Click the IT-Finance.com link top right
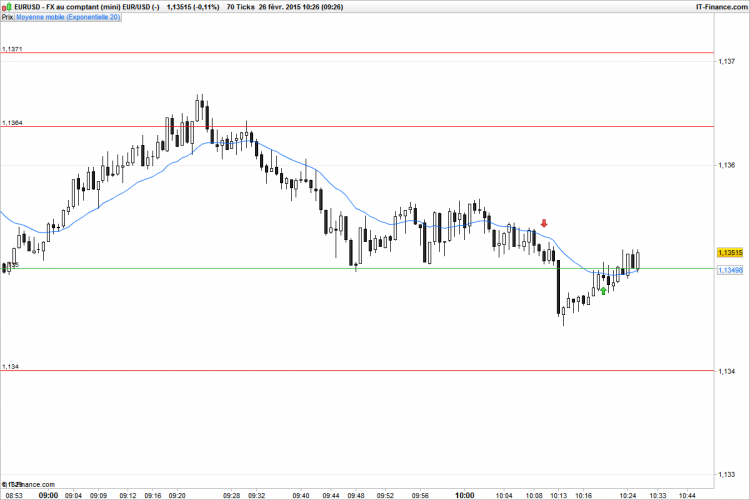 [721, 7]
